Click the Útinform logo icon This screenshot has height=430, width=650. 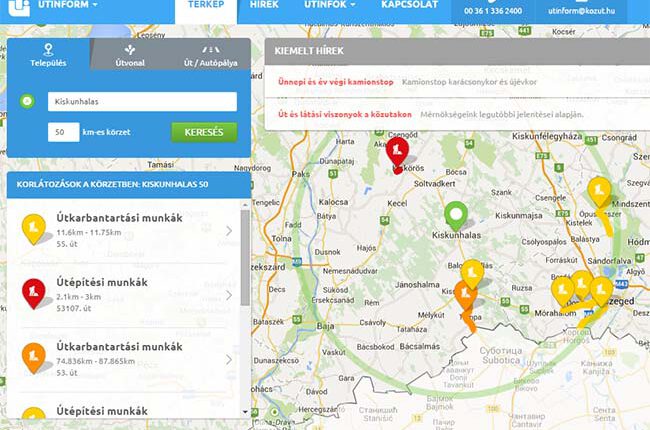click(19, 7)
